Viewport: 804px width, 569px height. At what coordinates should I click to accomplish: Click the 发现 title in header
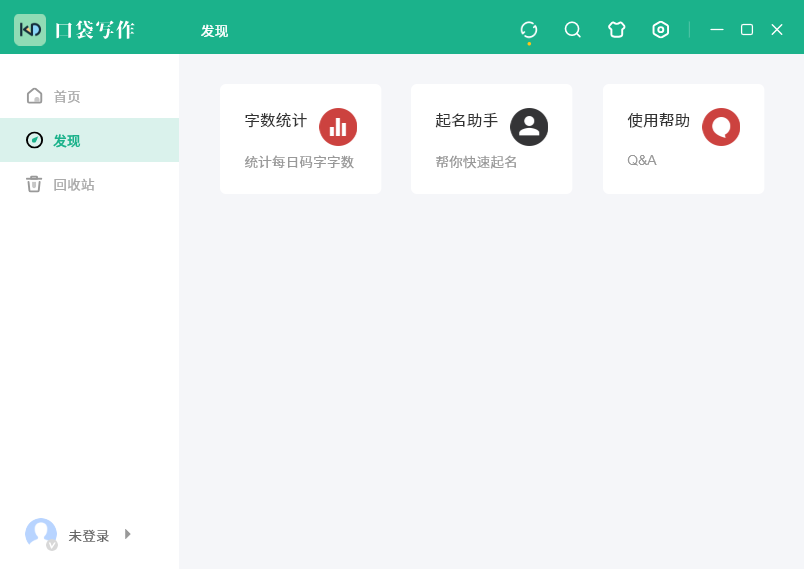214,31
